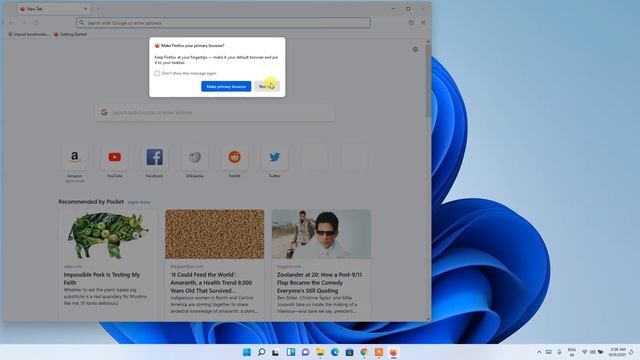Image resolution: width=640 pixels, height=360 pixels.
Task: Open the Amaranth article image
Action: tap(215, 234)
